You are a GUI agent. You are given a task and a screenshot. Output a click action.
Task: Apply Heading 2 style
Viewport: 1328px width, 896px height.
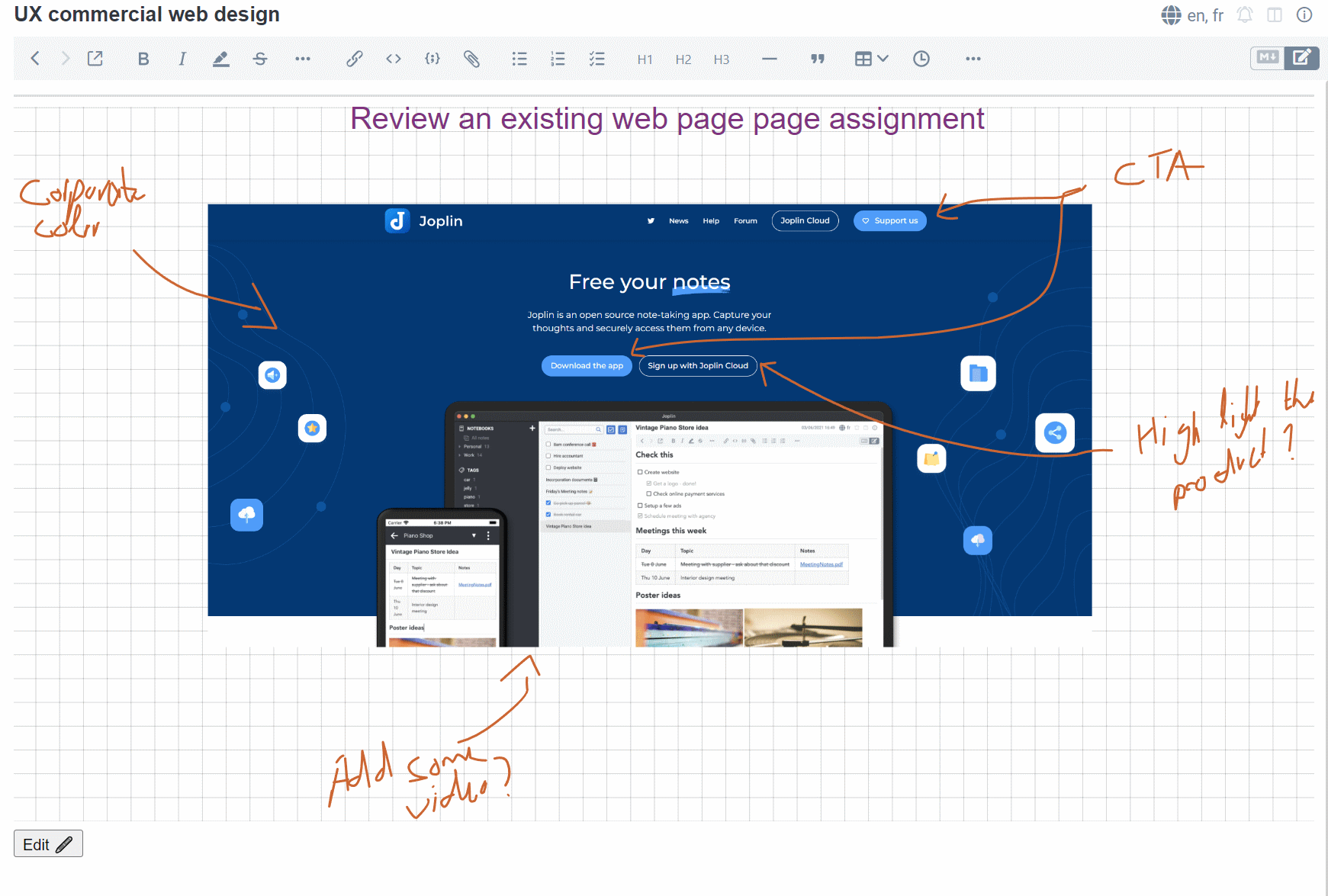click(x=683, y=59)
